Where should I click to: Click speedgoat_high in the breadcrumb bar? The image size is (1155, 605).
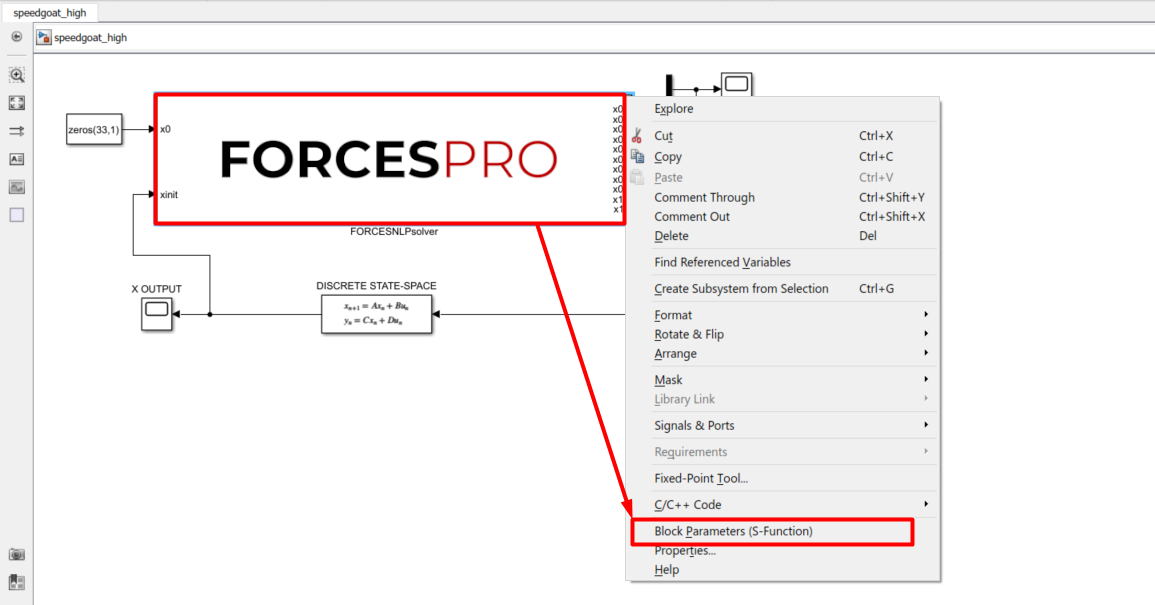90,38
